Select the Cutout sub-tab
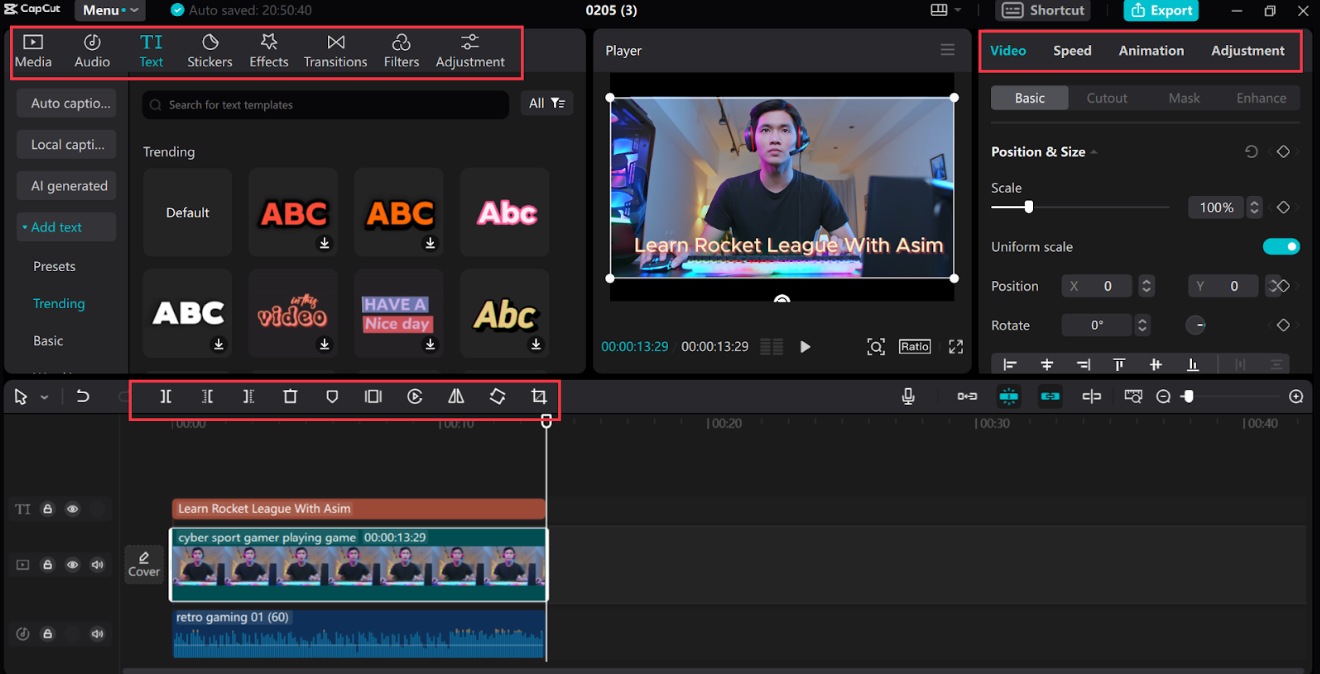 1107,98
